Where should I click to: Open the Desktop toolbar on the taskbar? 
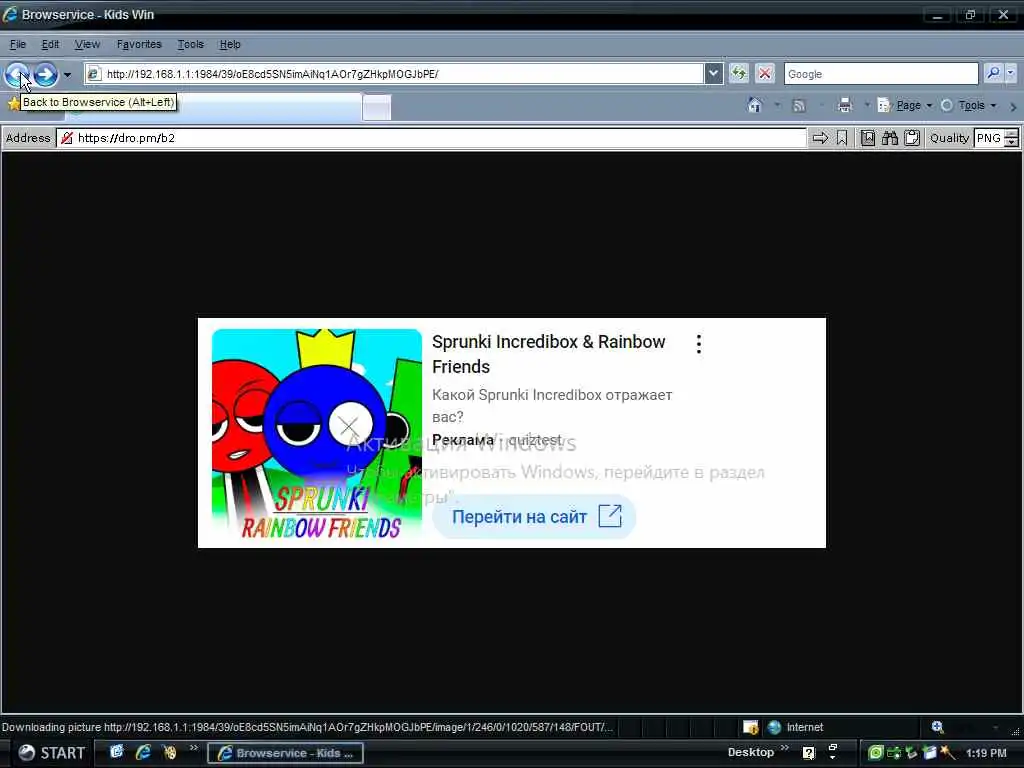pos(750,752)
